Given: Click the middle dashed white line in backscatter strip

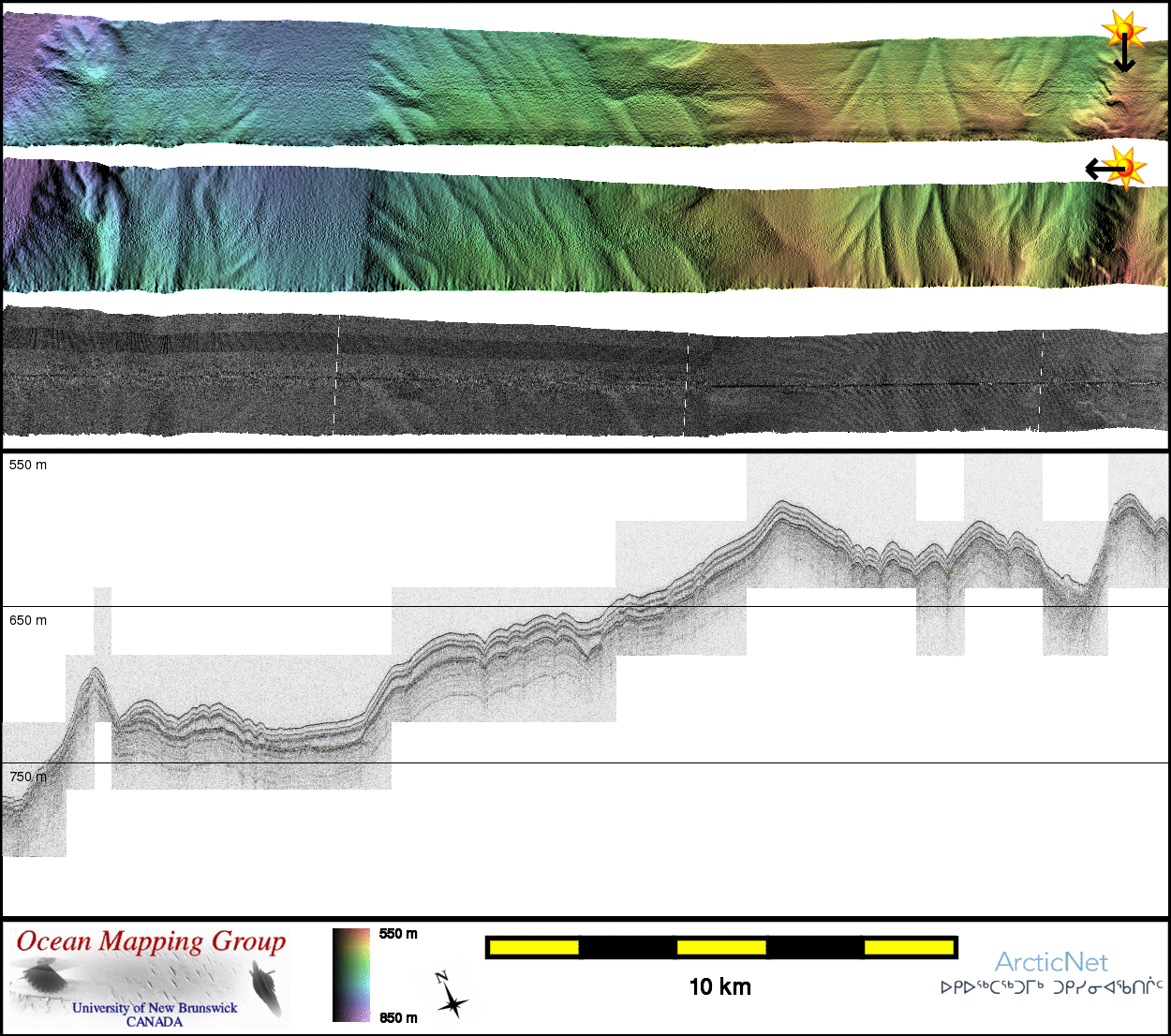Looking at the screenshot, I should [x=687, y=384].
